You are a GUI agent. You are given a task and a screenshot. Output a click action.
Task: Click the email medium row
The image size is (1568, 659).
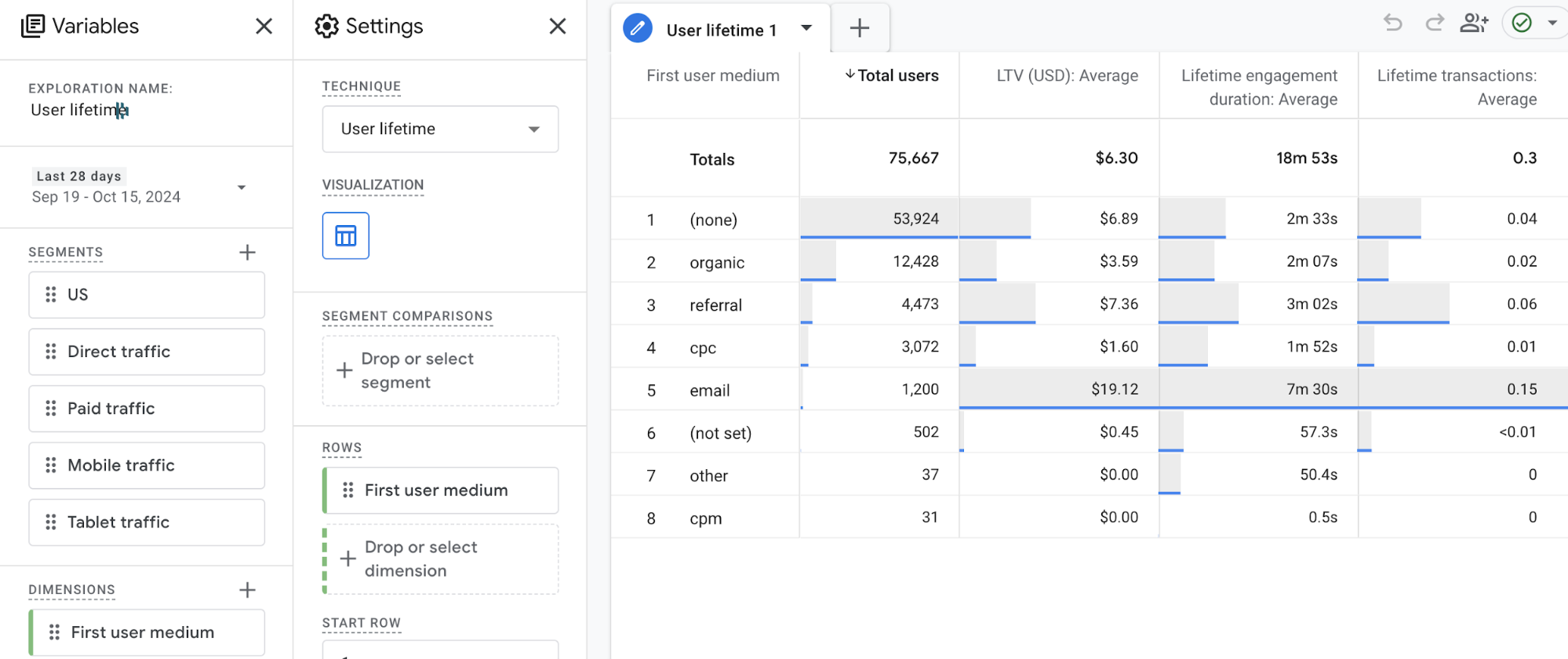(x=1089, y=390)
